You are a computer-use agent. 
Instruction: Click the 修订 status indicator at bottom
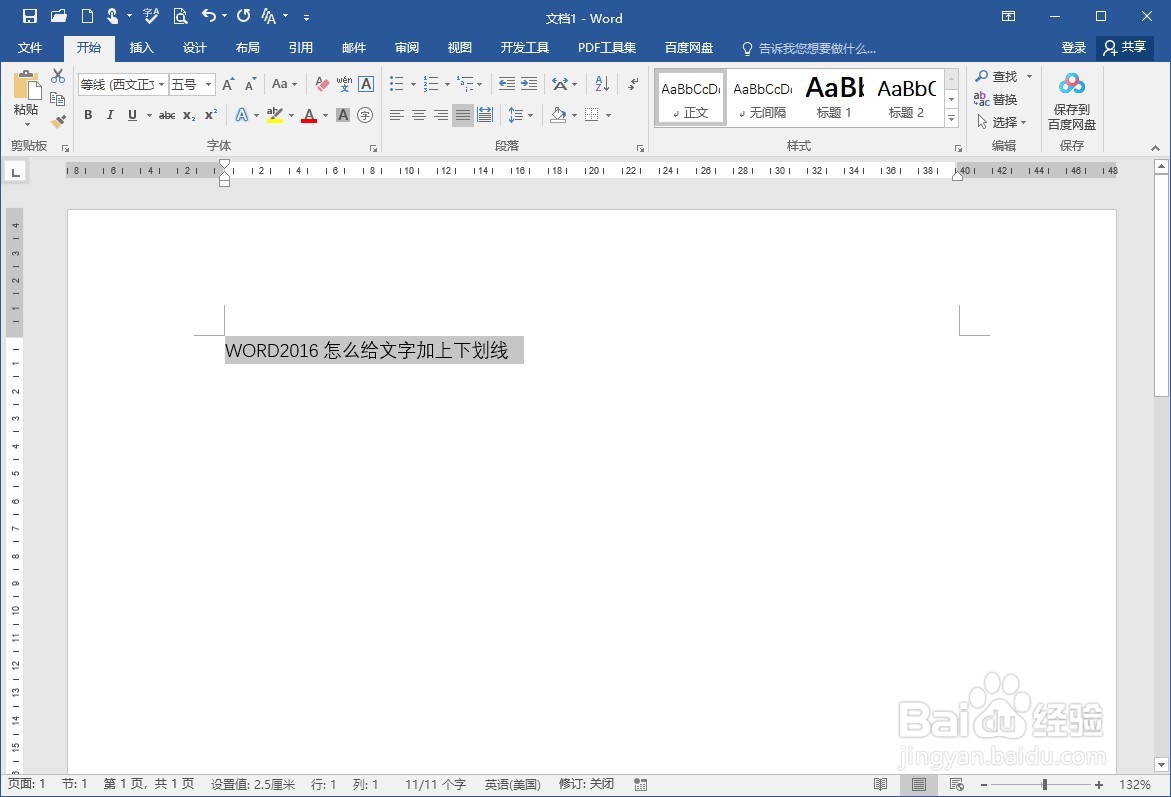585,784
